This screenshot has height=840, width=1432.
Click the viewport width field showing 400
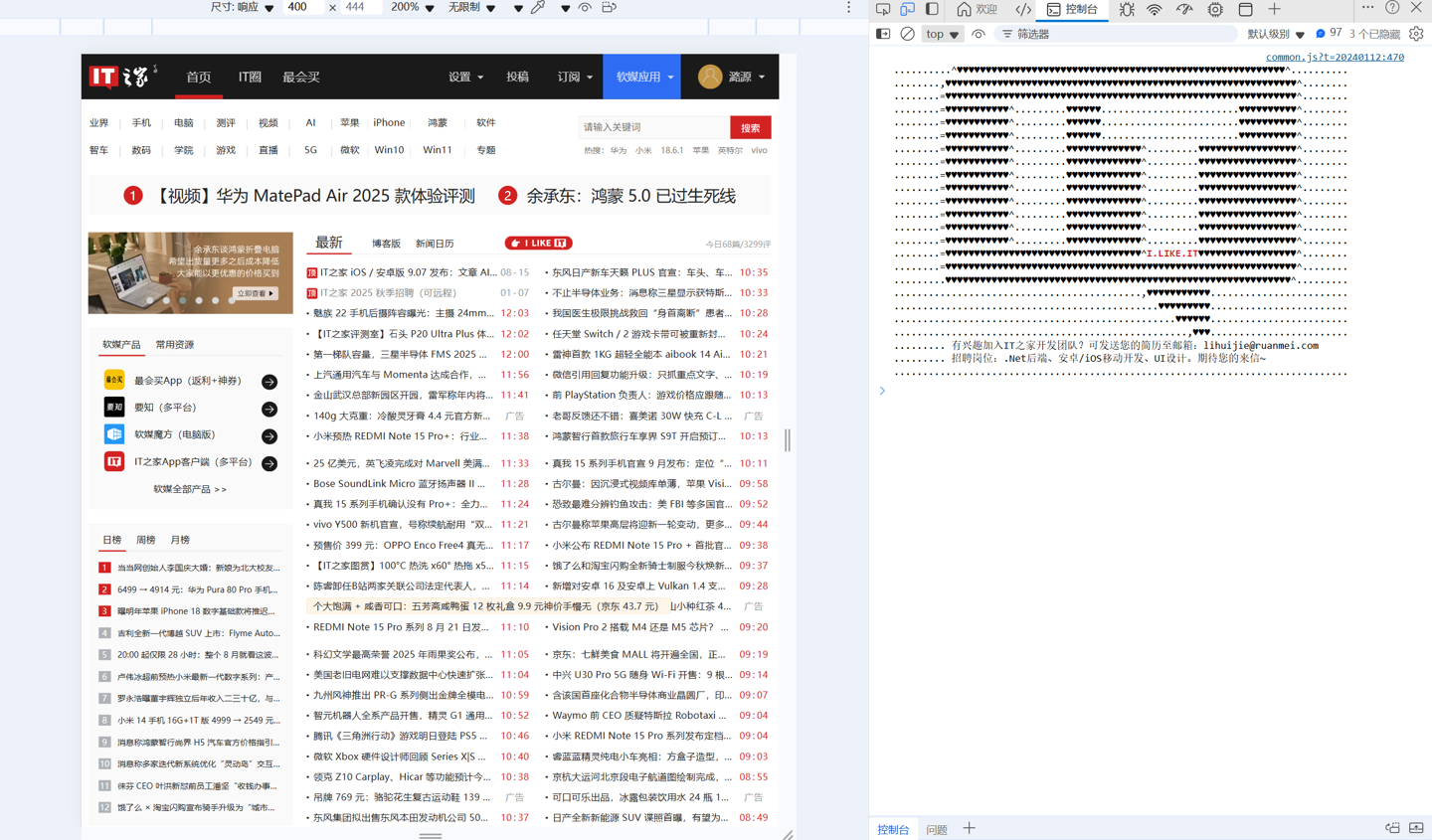pyautogui.click(x=302, y=7)
